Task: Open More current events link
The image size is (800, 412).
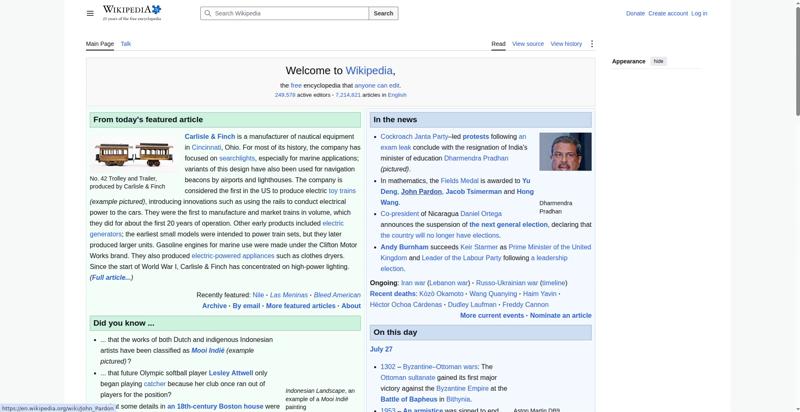Action: click(492, 316)
